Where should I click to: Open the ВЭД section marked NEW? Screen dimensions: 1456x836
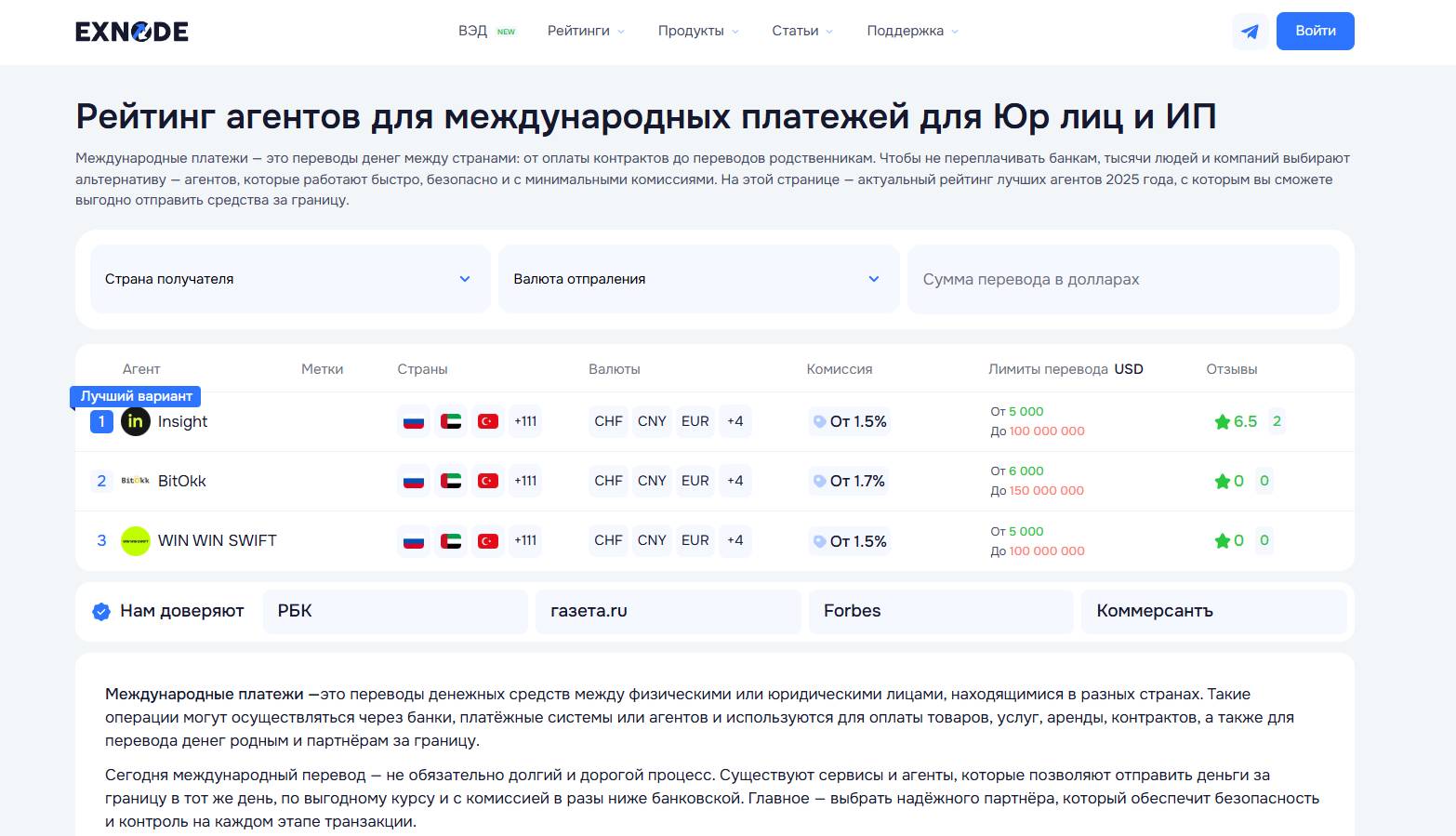(x=473, y=32)
